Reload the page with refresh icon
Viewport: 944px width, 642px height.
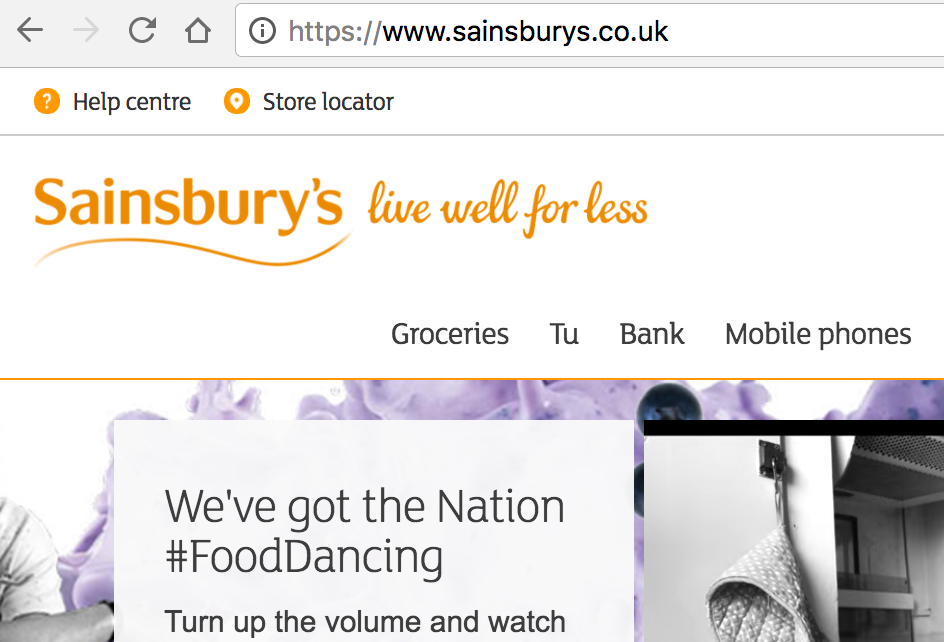(143, 30)
